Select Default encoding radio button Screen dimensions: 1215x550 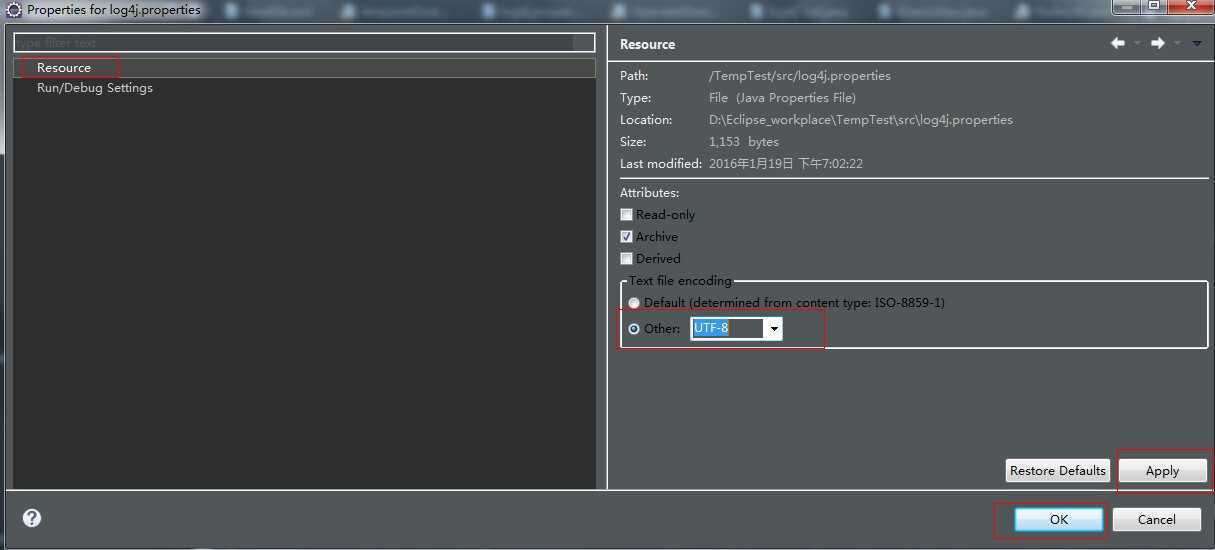pyautogui.click(x=634, y=303)
